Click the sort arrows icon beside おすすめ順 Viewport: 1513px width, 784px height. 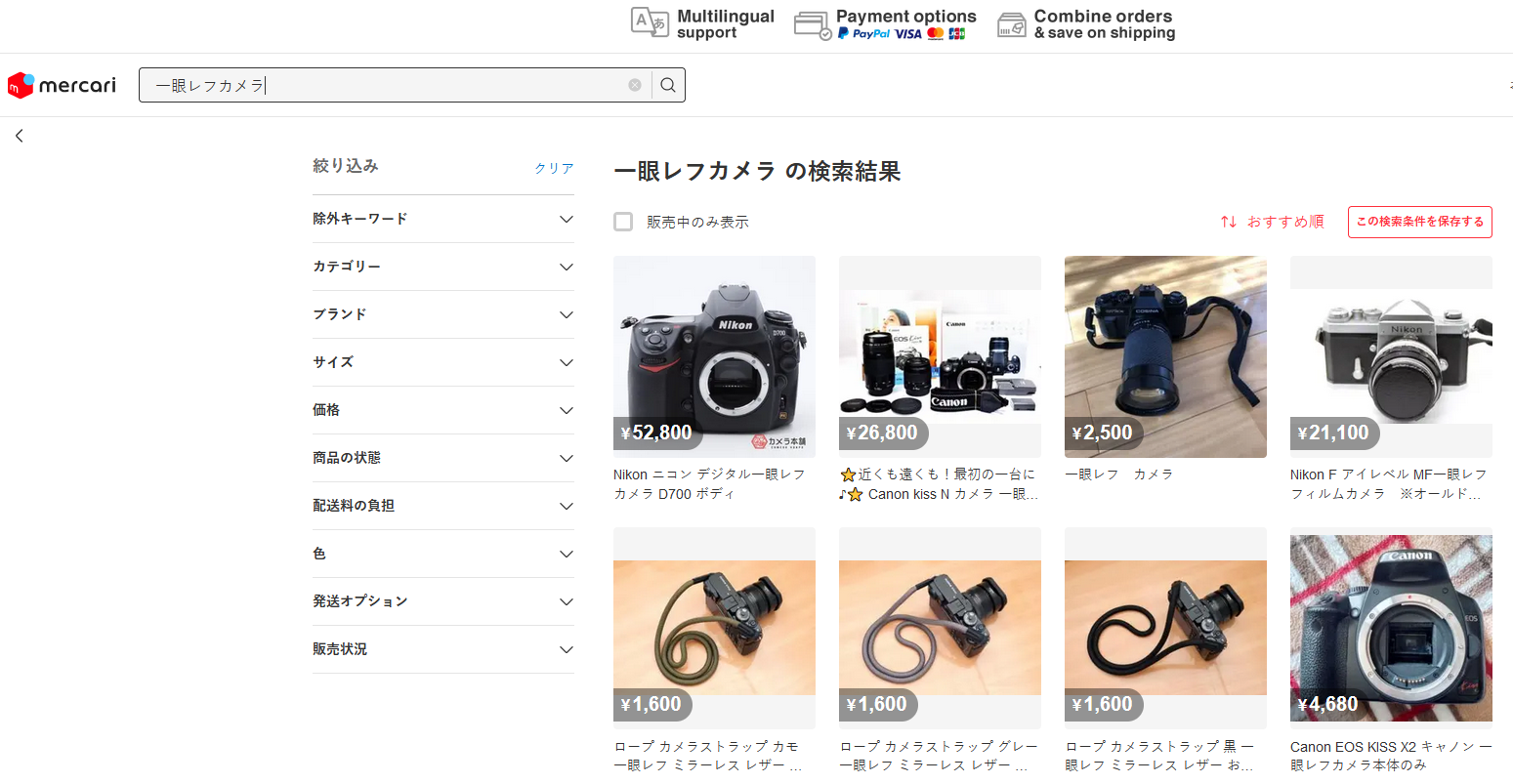tap(1229, 222)
